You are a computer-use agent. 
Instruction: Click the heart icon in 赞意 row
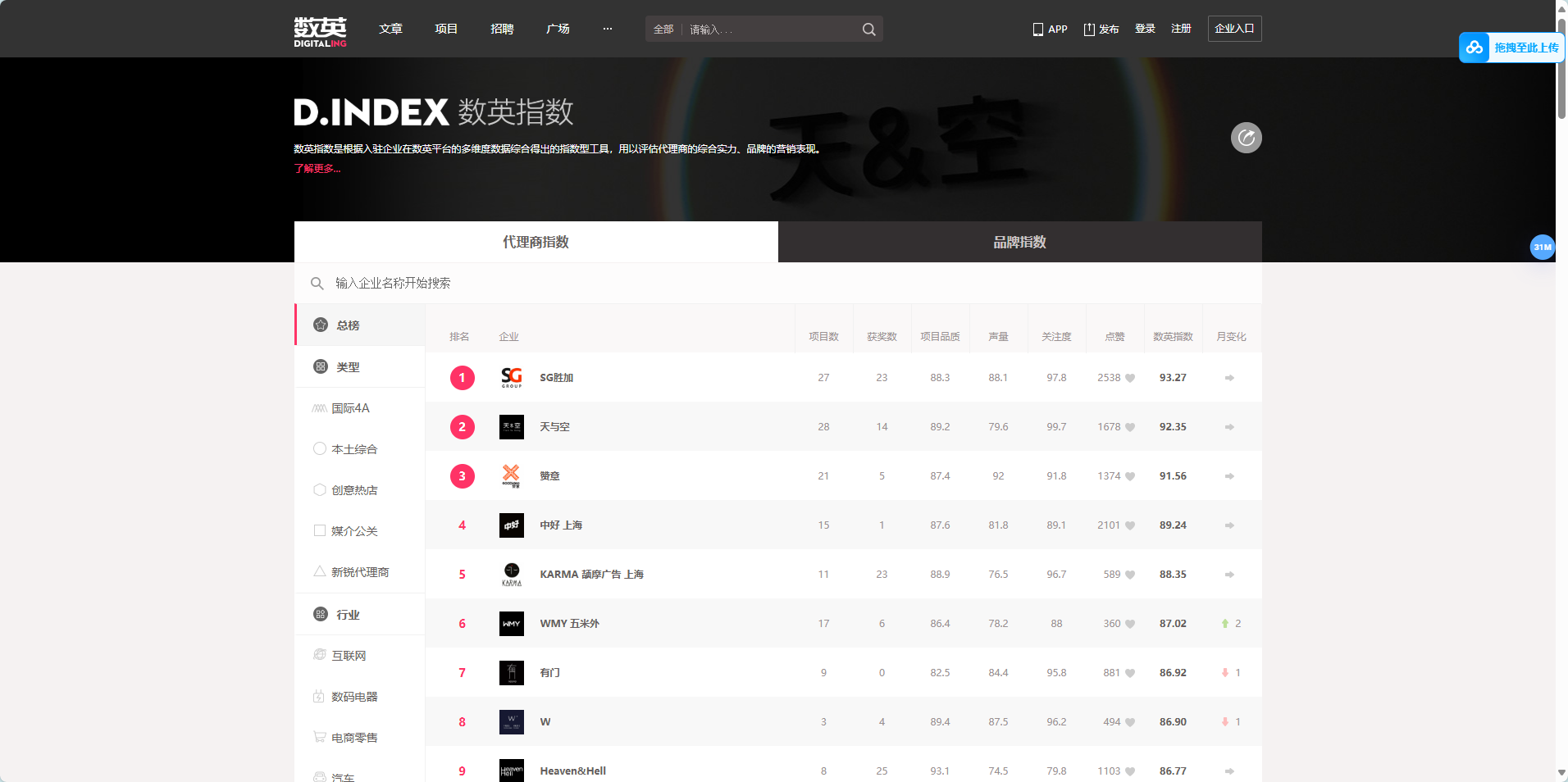tap(1130, 476)
